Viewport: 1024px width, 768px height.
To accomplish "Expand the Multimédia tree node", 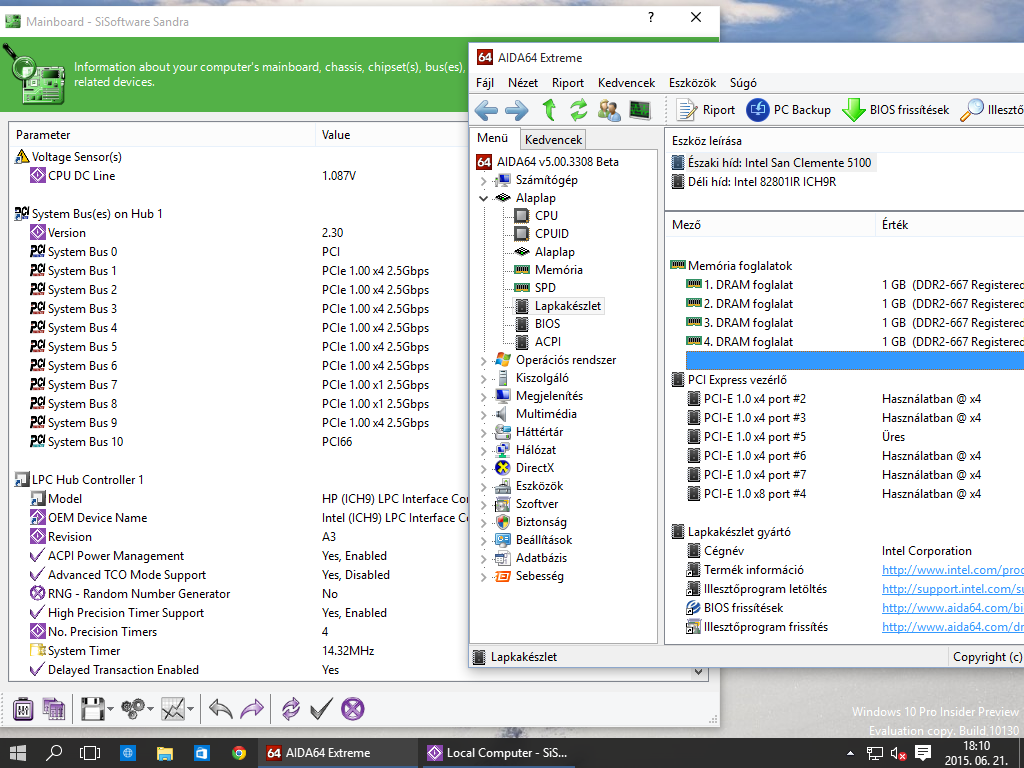I will pos(484,415).
